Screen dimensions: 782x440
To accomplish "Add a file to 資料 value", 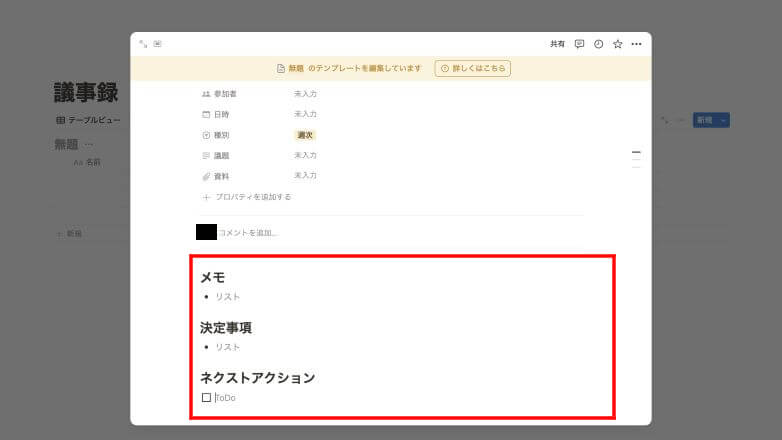I will tap(305, 176).
